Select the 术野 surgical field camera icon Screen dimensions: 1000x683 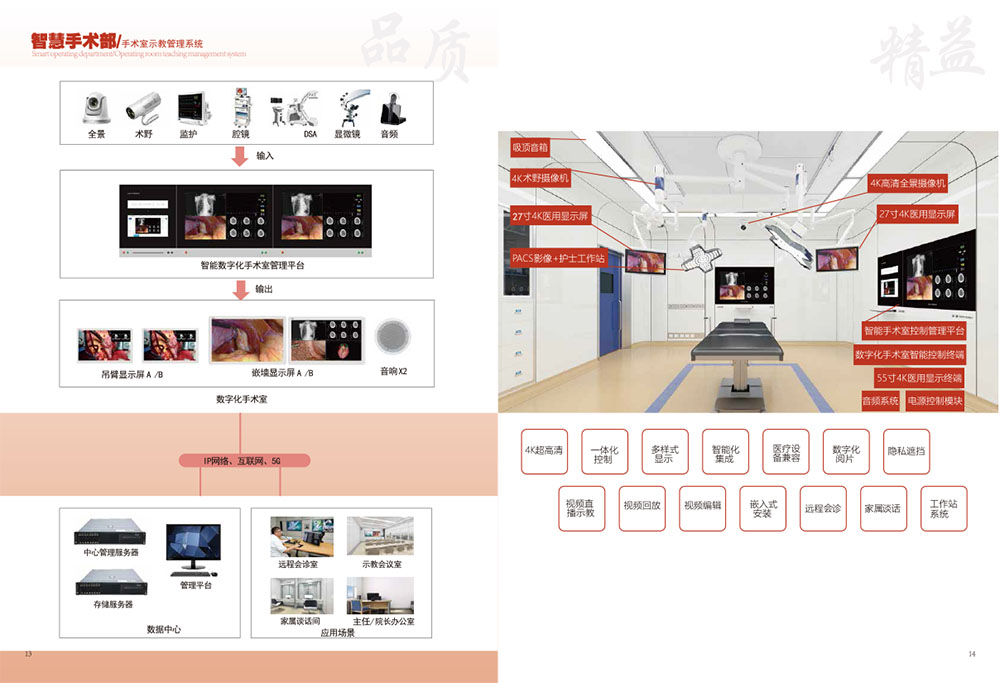pyautogui.click(x=144, y=107)
